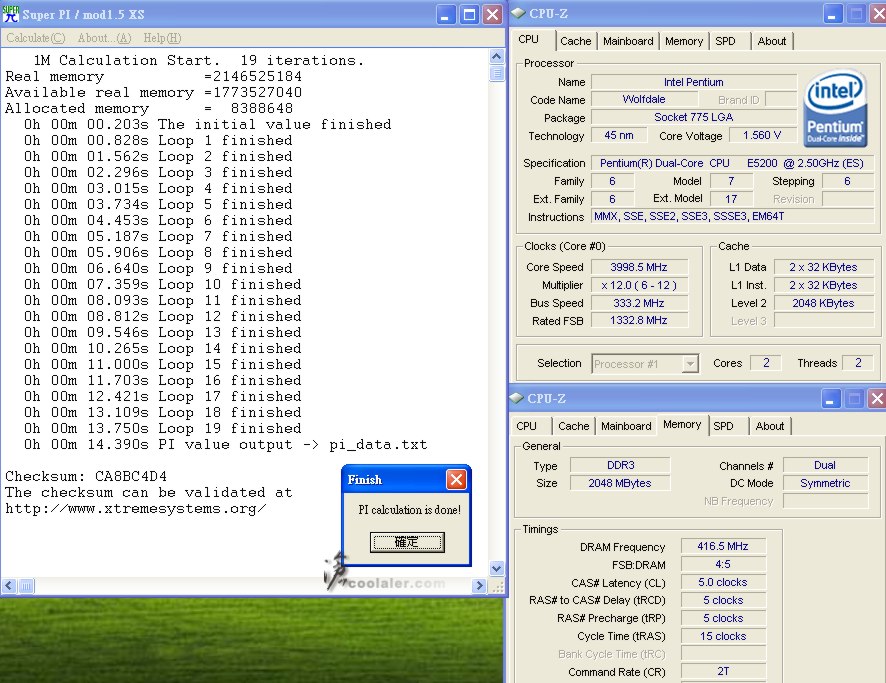The image size is (886, 683).
Task: Switch to the Mainboard tab in upper CPU-Z
Action: coord(628,41)
